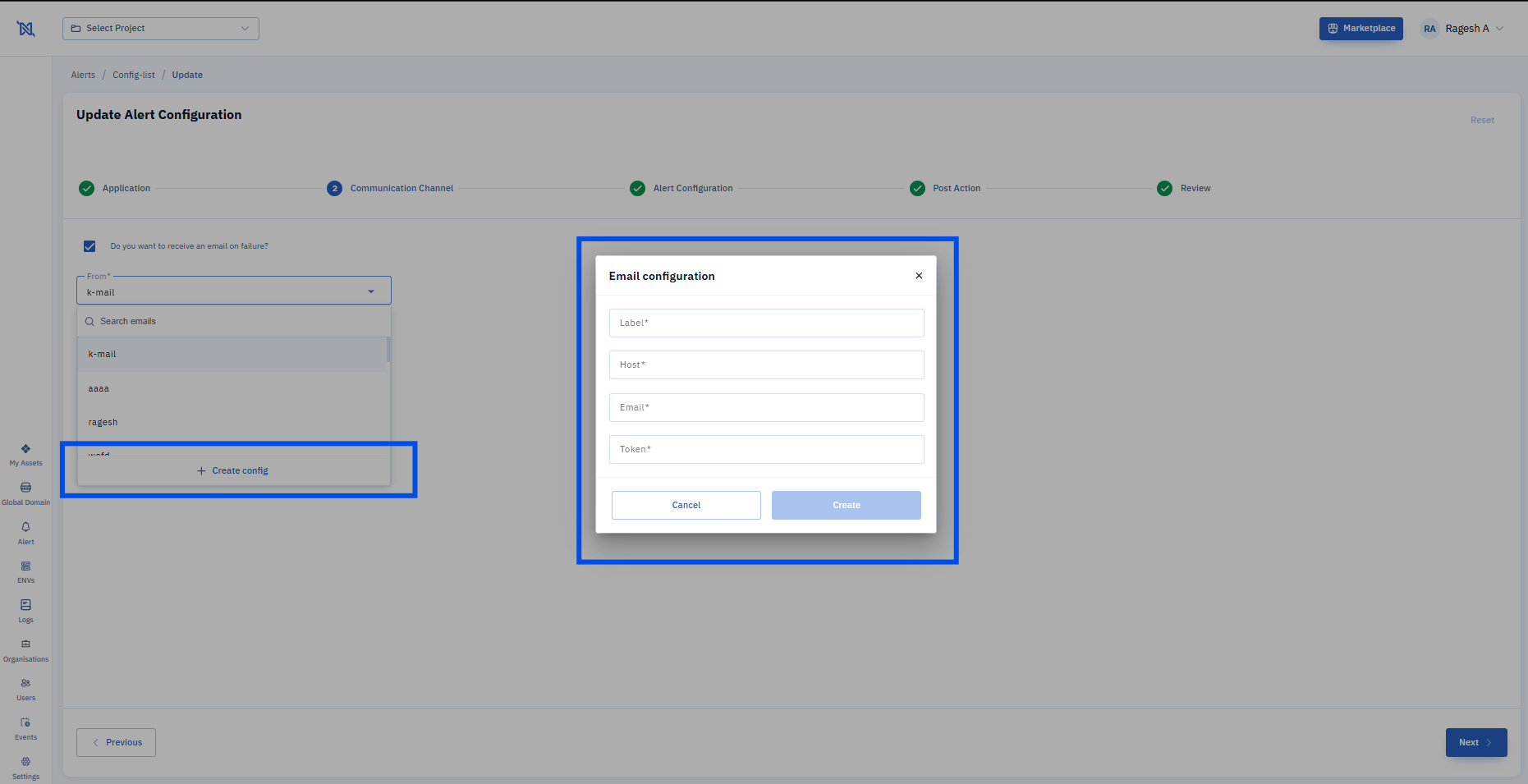
Task: Click Cancel in Email configuration dialog
Action: [x=686, y=505]
